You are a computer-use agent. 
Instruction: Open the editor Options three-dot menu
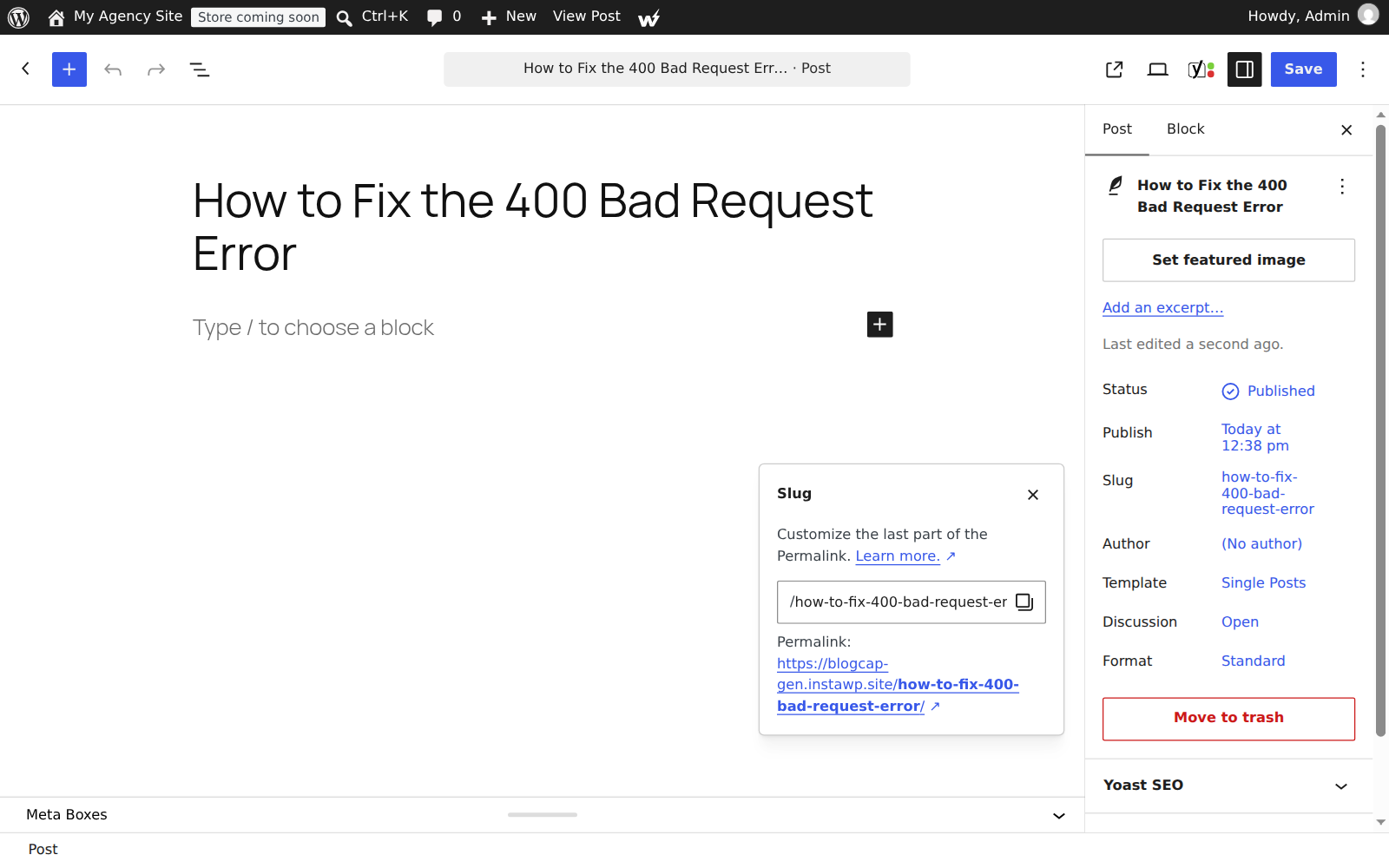point(1363,69)
